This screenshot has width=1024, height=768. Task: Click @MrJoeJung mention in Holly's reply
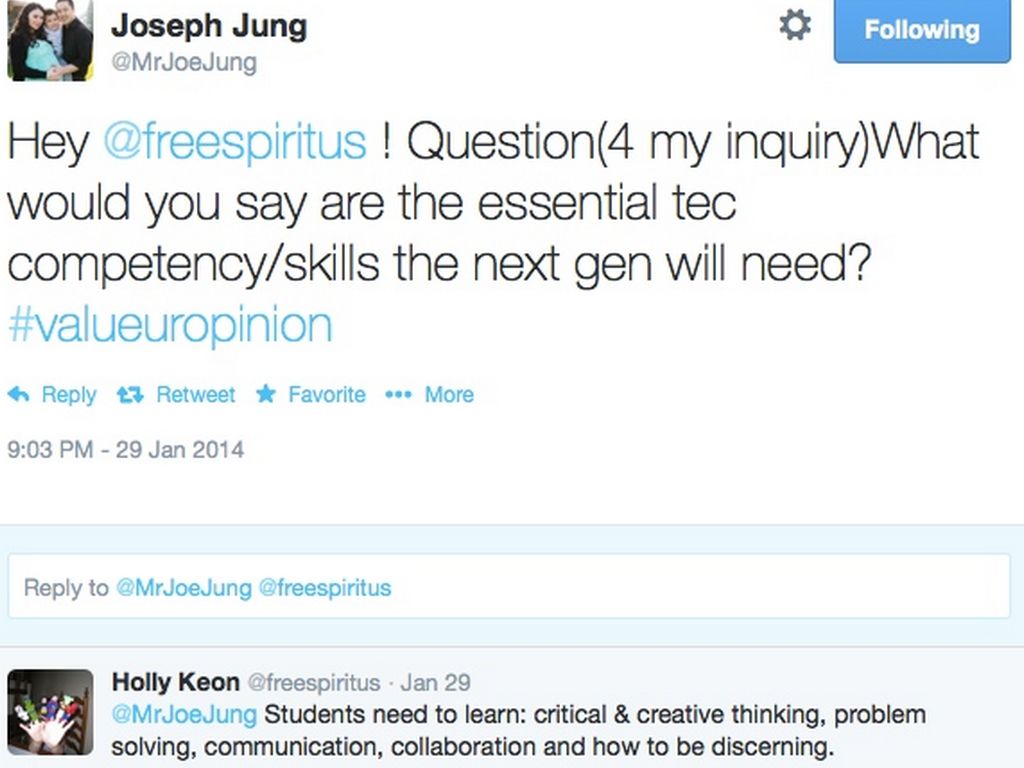tap(184, 715)
